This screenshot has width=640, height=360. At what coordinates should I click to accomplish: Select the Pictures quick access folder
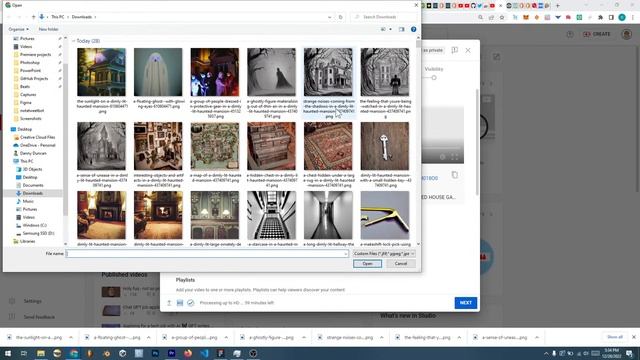click(x=27, y=38)
